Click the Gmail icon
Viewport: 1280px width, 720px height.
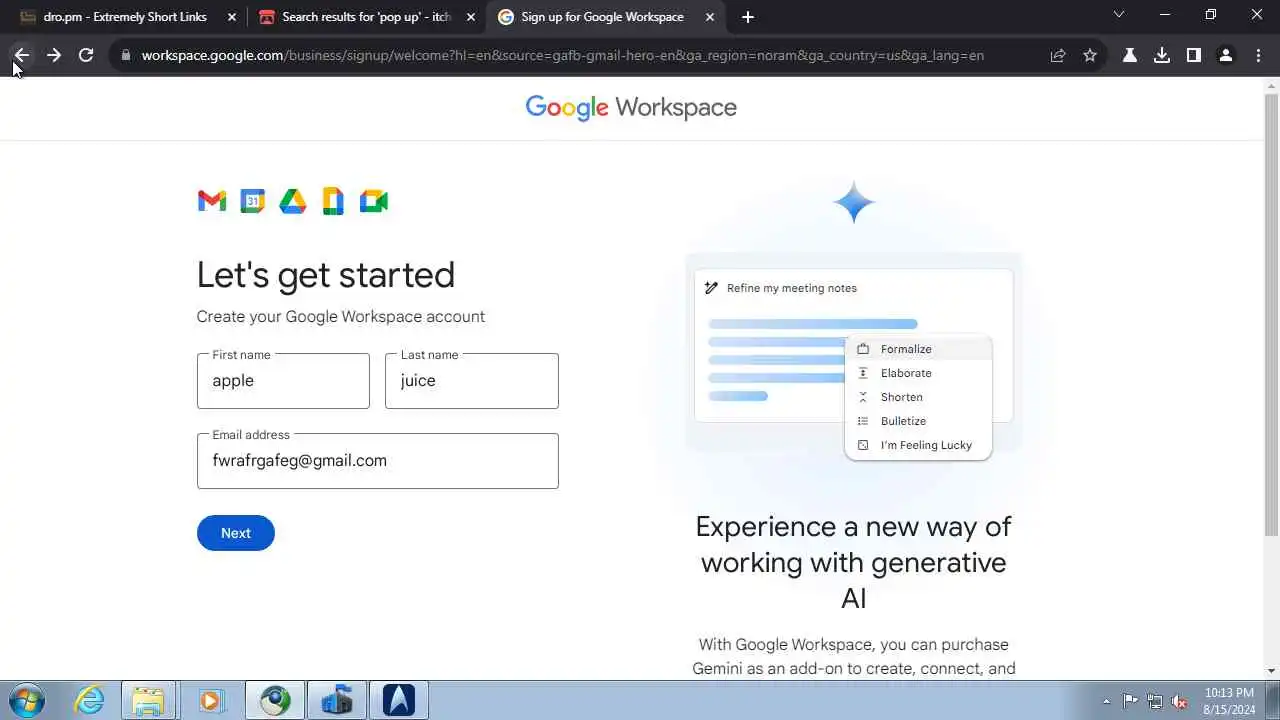(x=212, y=201)
